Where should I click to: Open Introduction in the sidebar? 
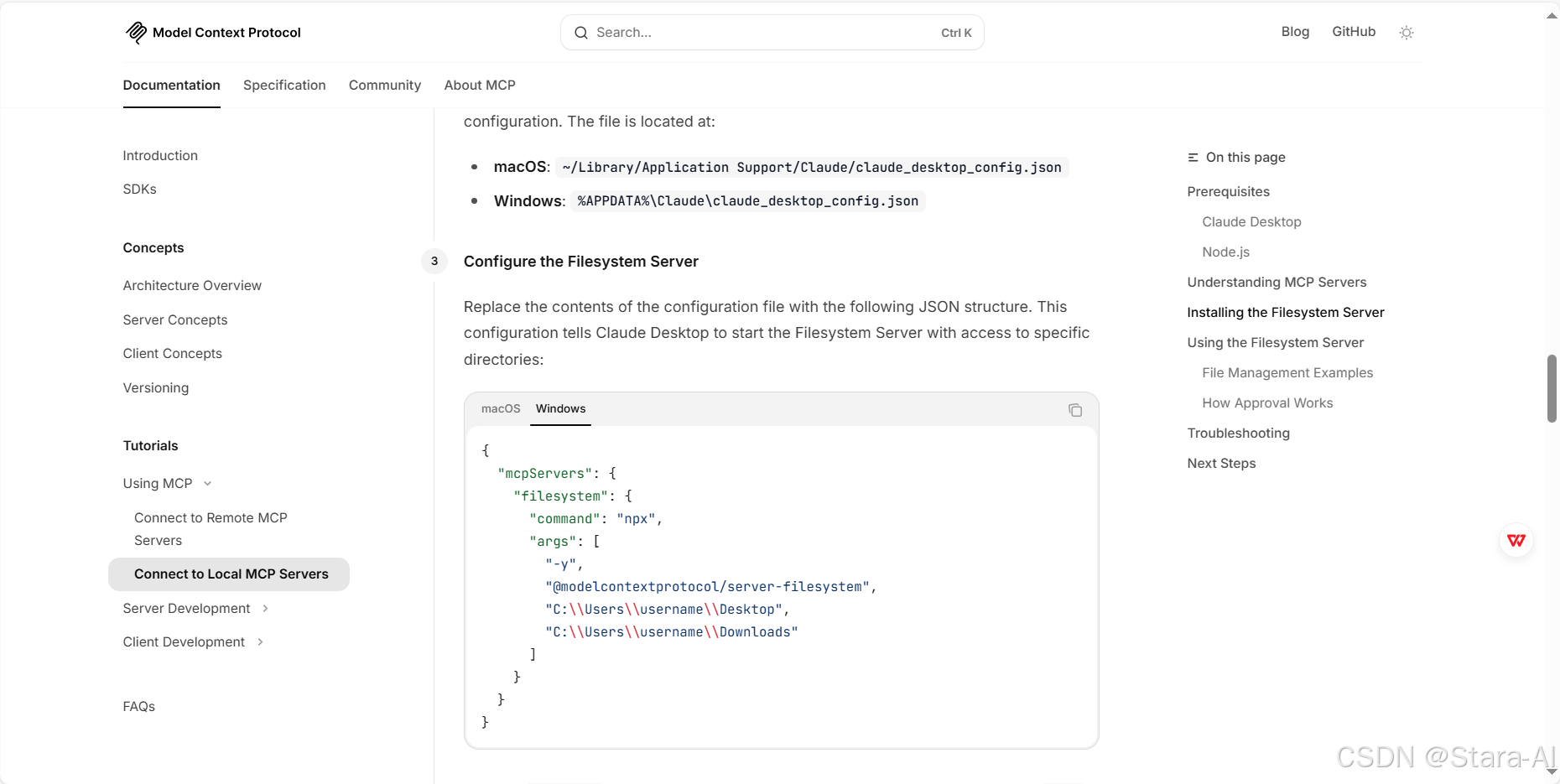coord(160,156)
